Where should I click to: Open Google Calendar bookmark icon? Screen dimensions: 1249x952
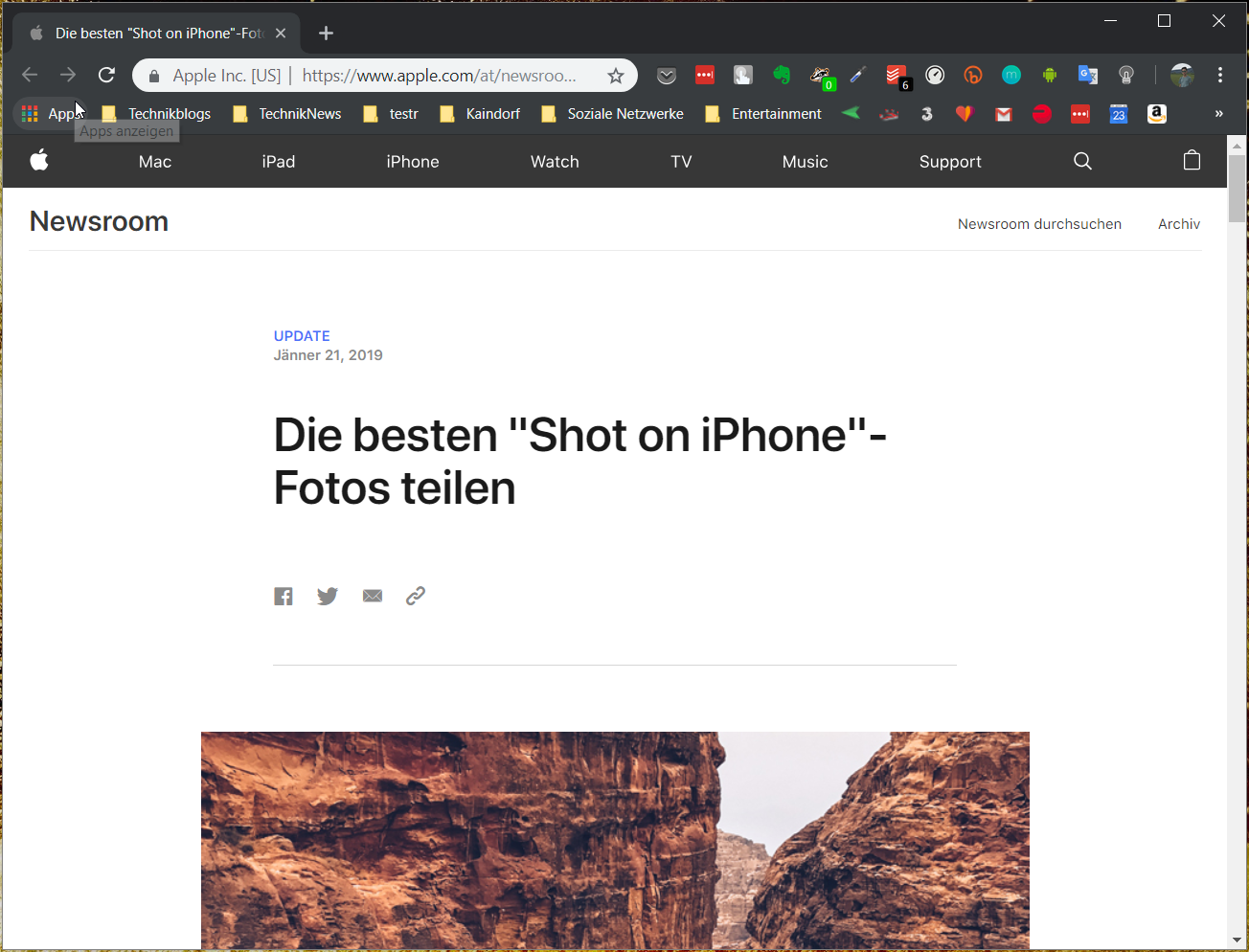click(x=1119, y=114)
